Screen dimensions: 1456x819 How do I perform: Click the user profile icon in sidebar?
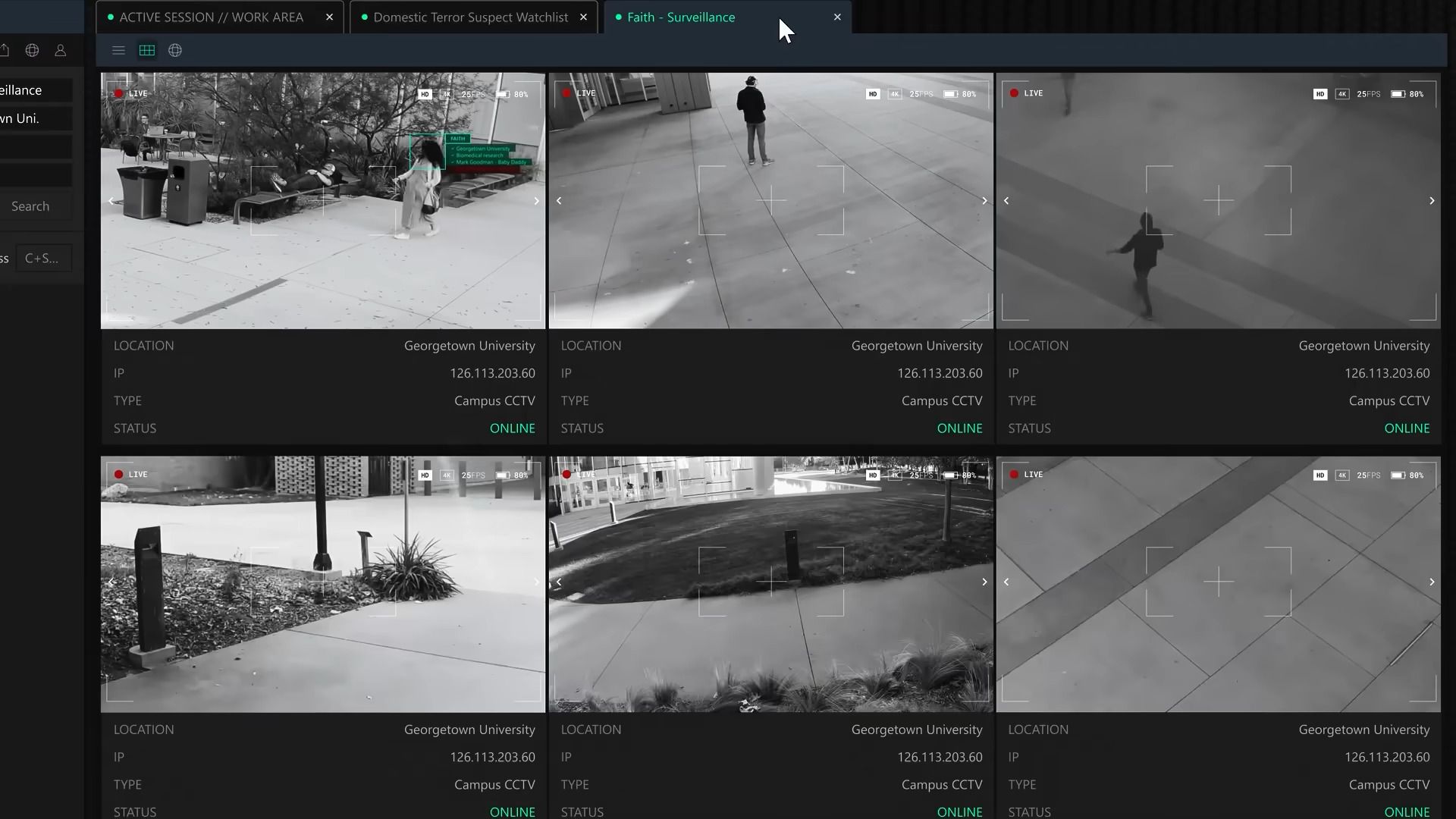coord(61,50)
